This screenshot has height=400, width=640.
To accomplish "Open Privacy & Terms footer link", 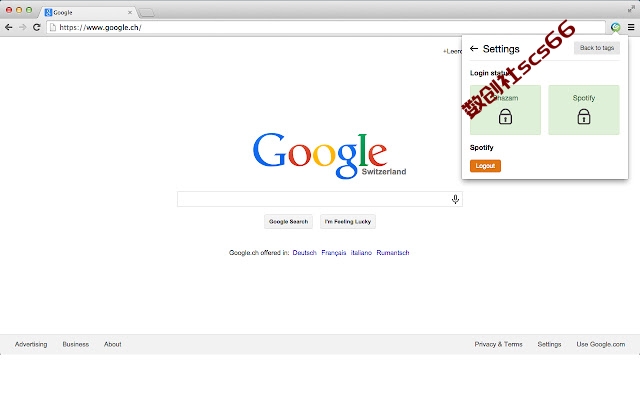I will [x=498, y=344].
